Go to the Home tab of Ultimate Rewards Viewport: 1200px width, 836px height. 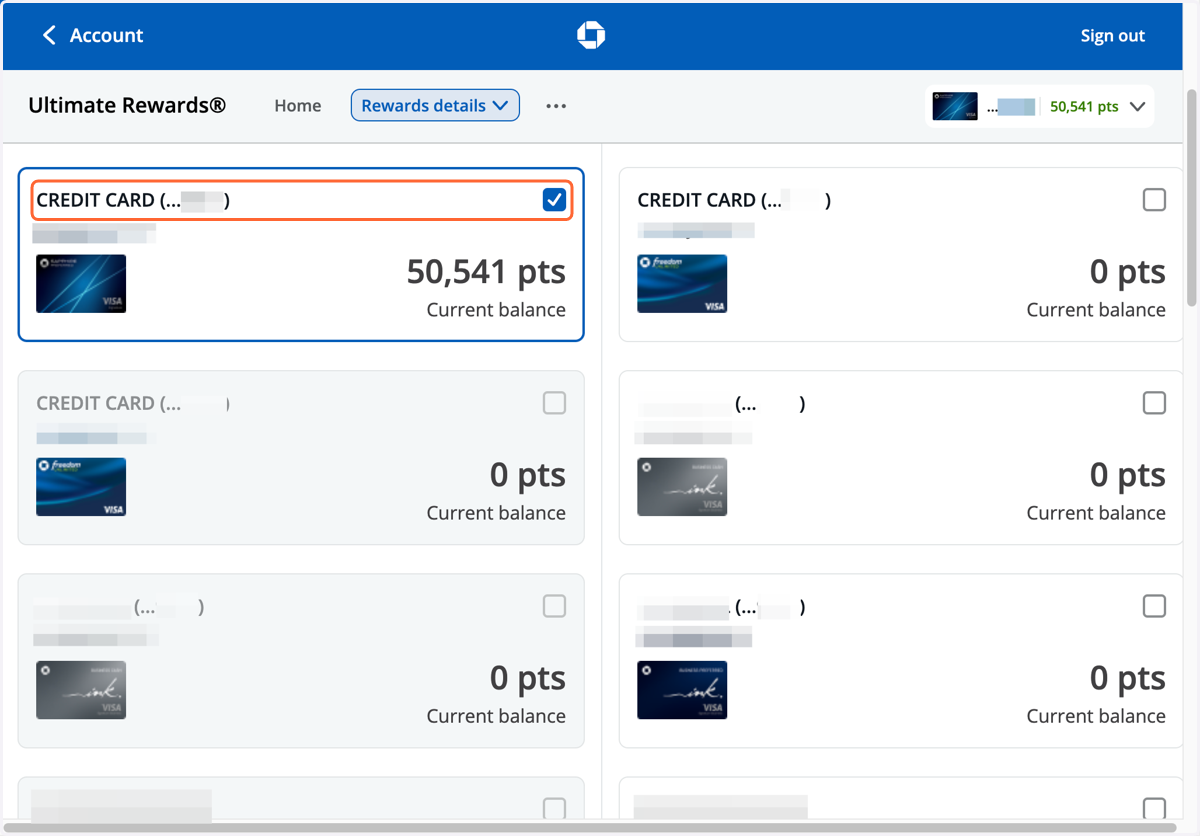pyautogui.click(x=298, y=106)
